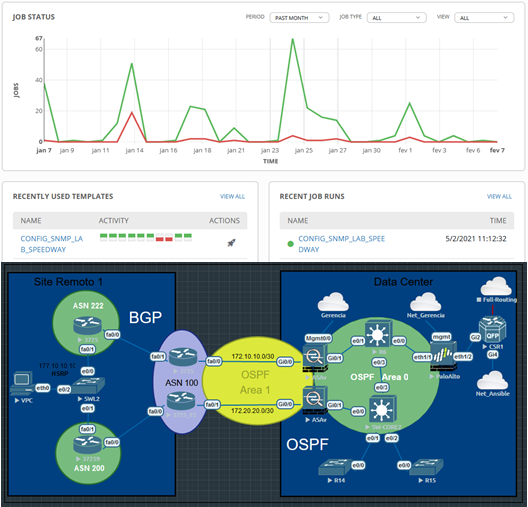
Task: Click the green status dot of recent job run
Action: pyautogui.click(x=290, y=244)
